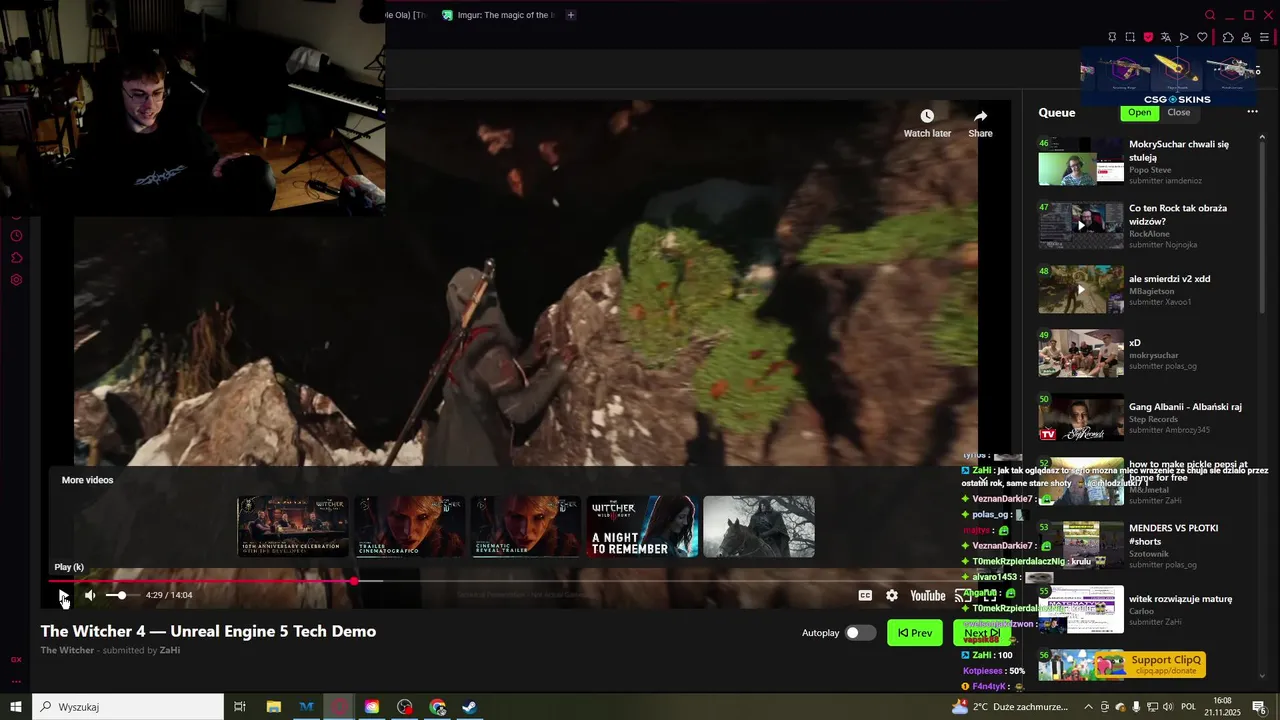Open the Easy Setup sliders icon

[1264, 37]
